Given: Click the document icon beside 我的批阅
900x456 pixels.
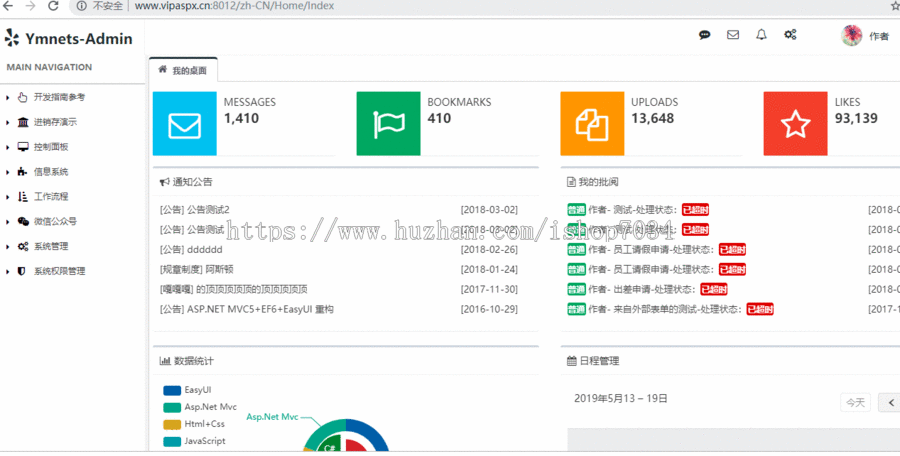Looking at the screenshot, I should (x=571, y=182).
